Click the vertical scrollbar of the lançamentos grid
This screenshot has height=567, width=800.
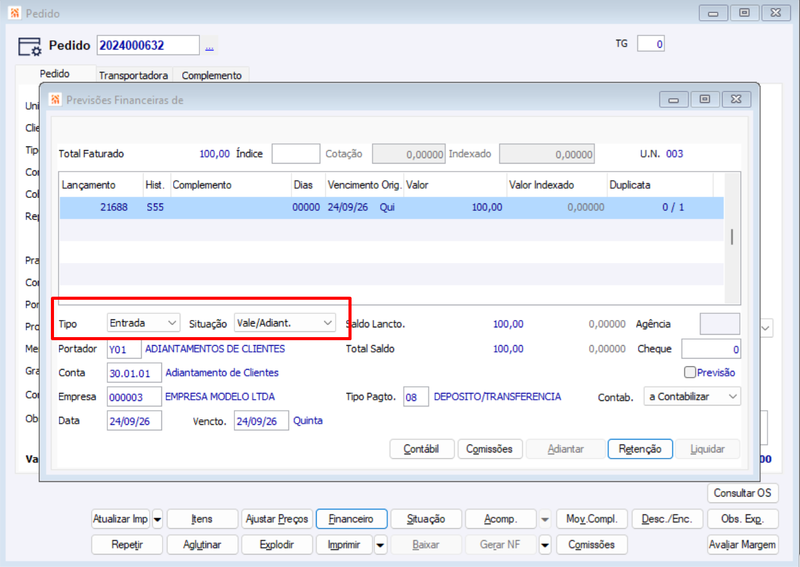(732, 237)
